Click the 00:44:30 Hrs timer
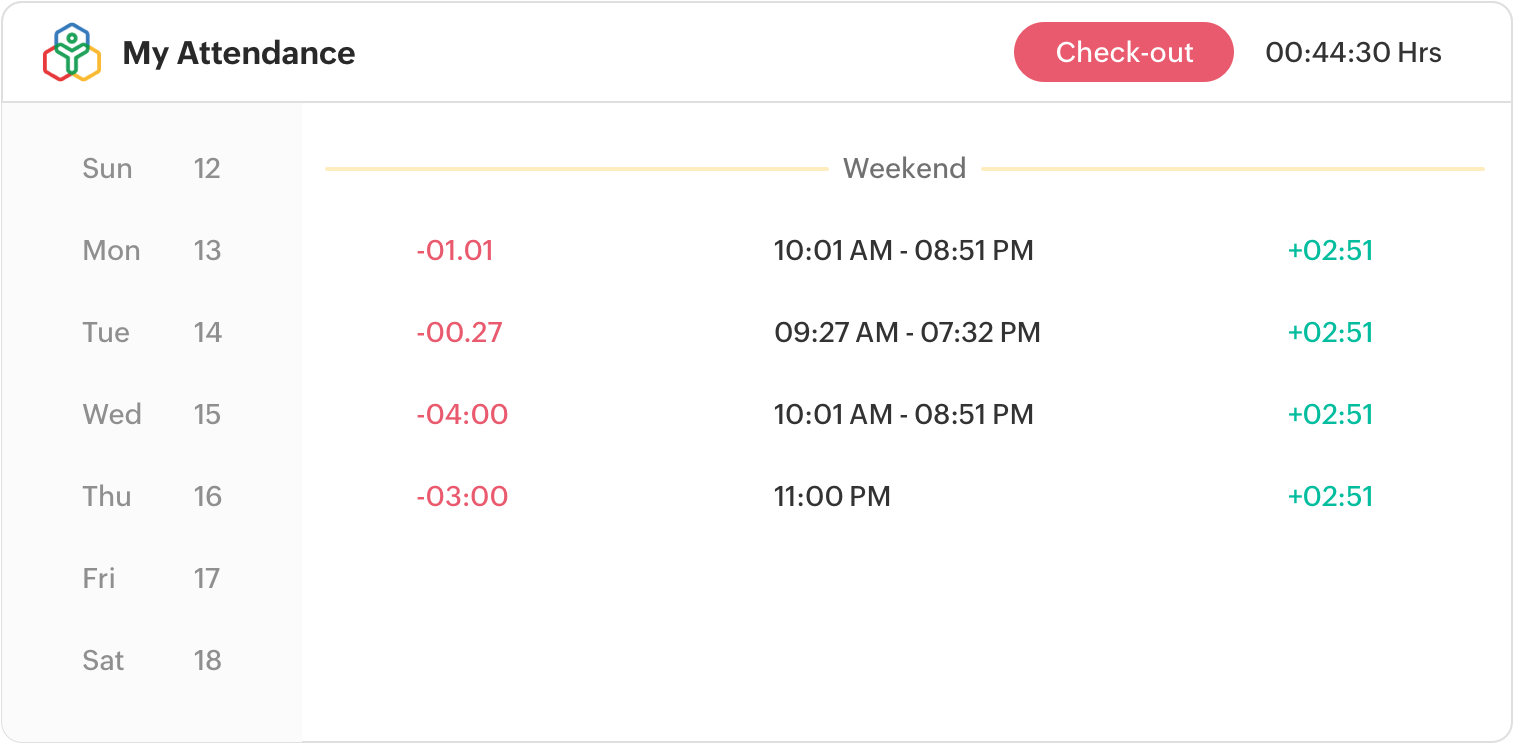The width and height of the screenshot is (1514, 744). click(1353, 52)
